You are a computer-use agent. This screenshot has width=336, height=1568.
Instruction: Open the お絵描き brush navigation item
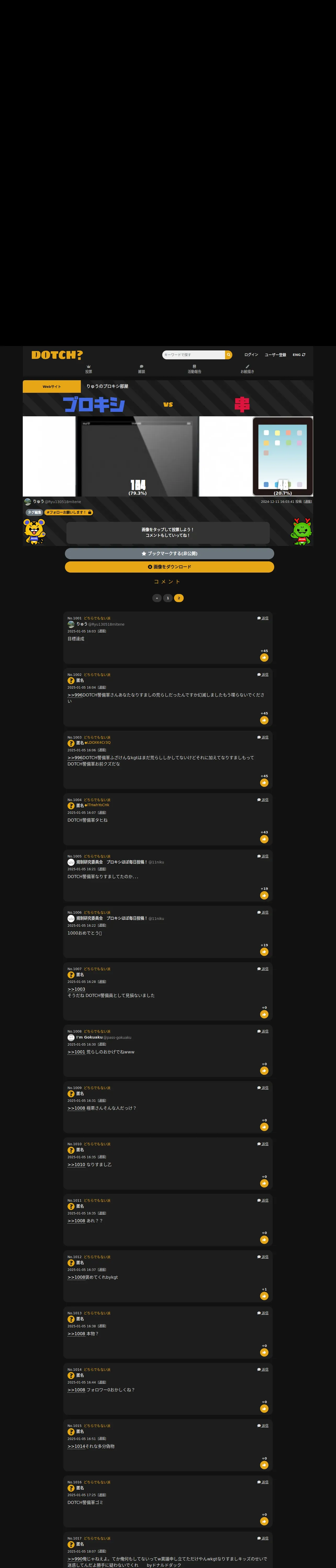pos(247,369)
